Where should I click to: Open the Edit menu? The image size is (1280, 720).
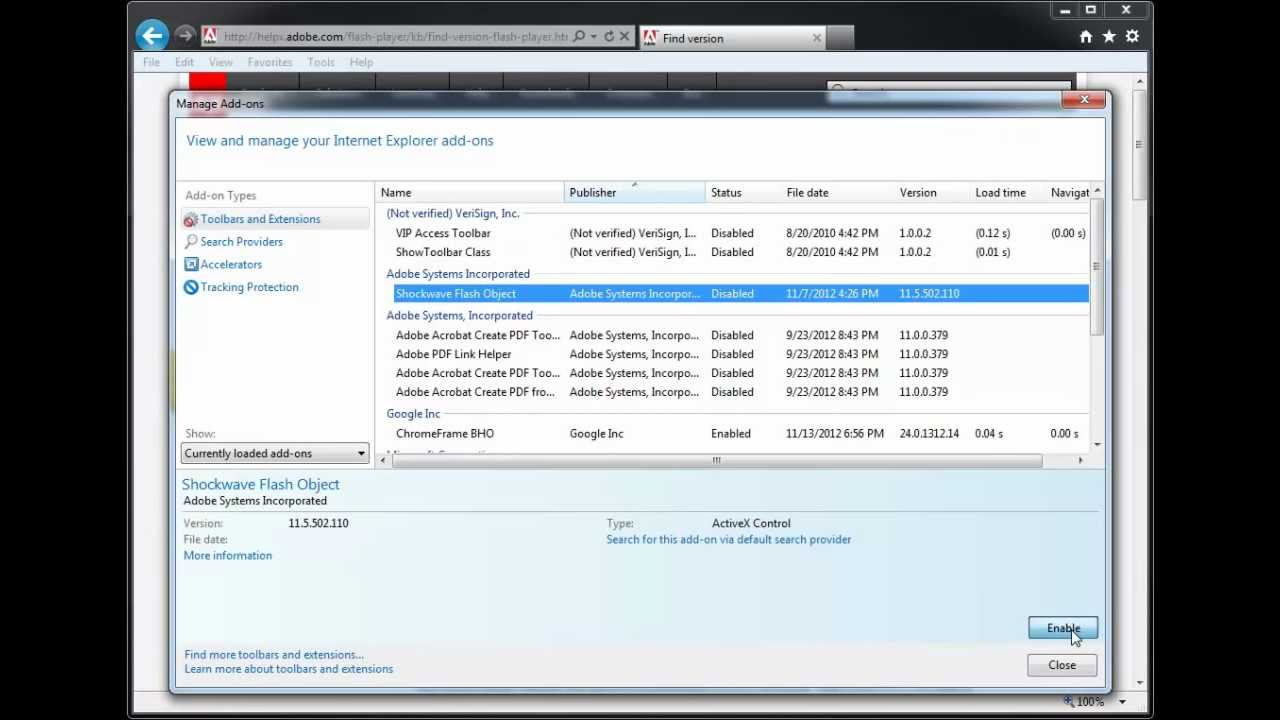tap(184, 62)
